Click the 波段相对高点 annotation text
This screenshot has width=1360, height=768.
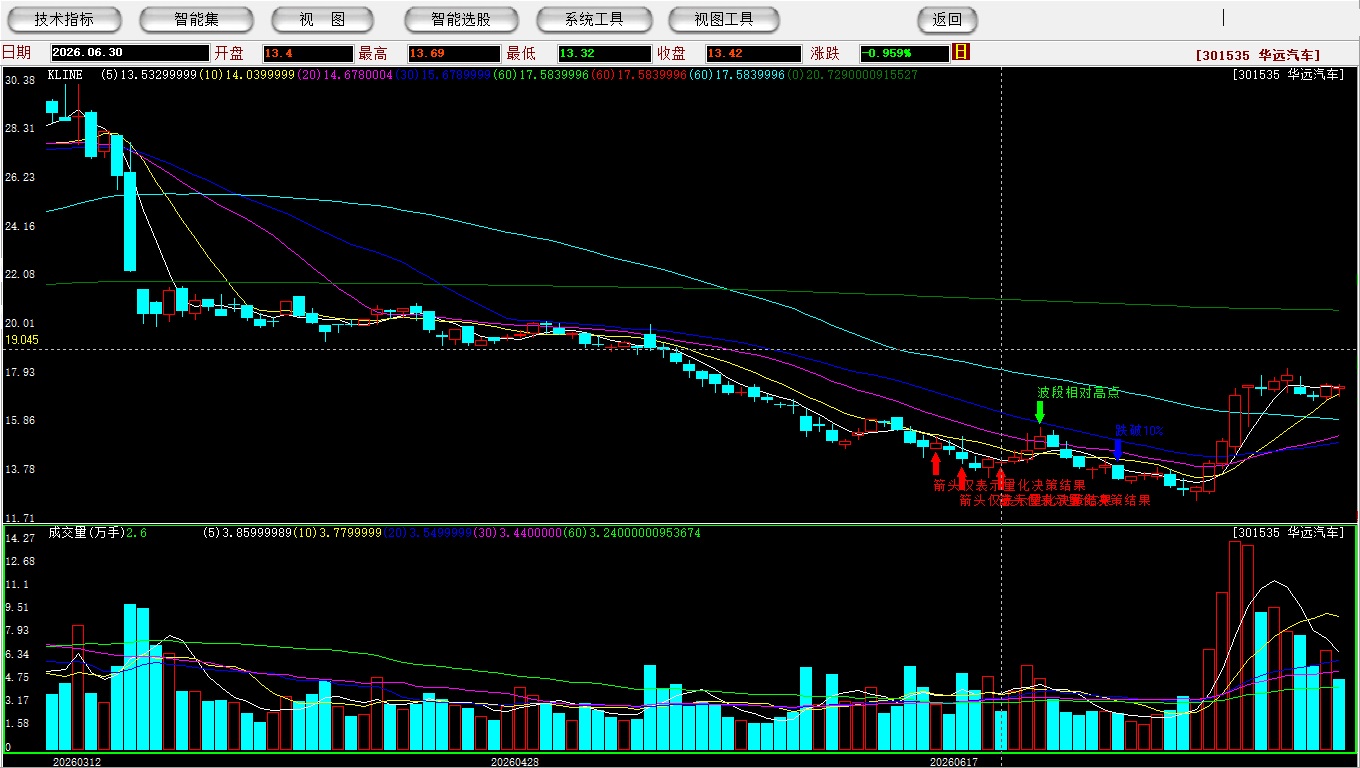click(1078, 392)
